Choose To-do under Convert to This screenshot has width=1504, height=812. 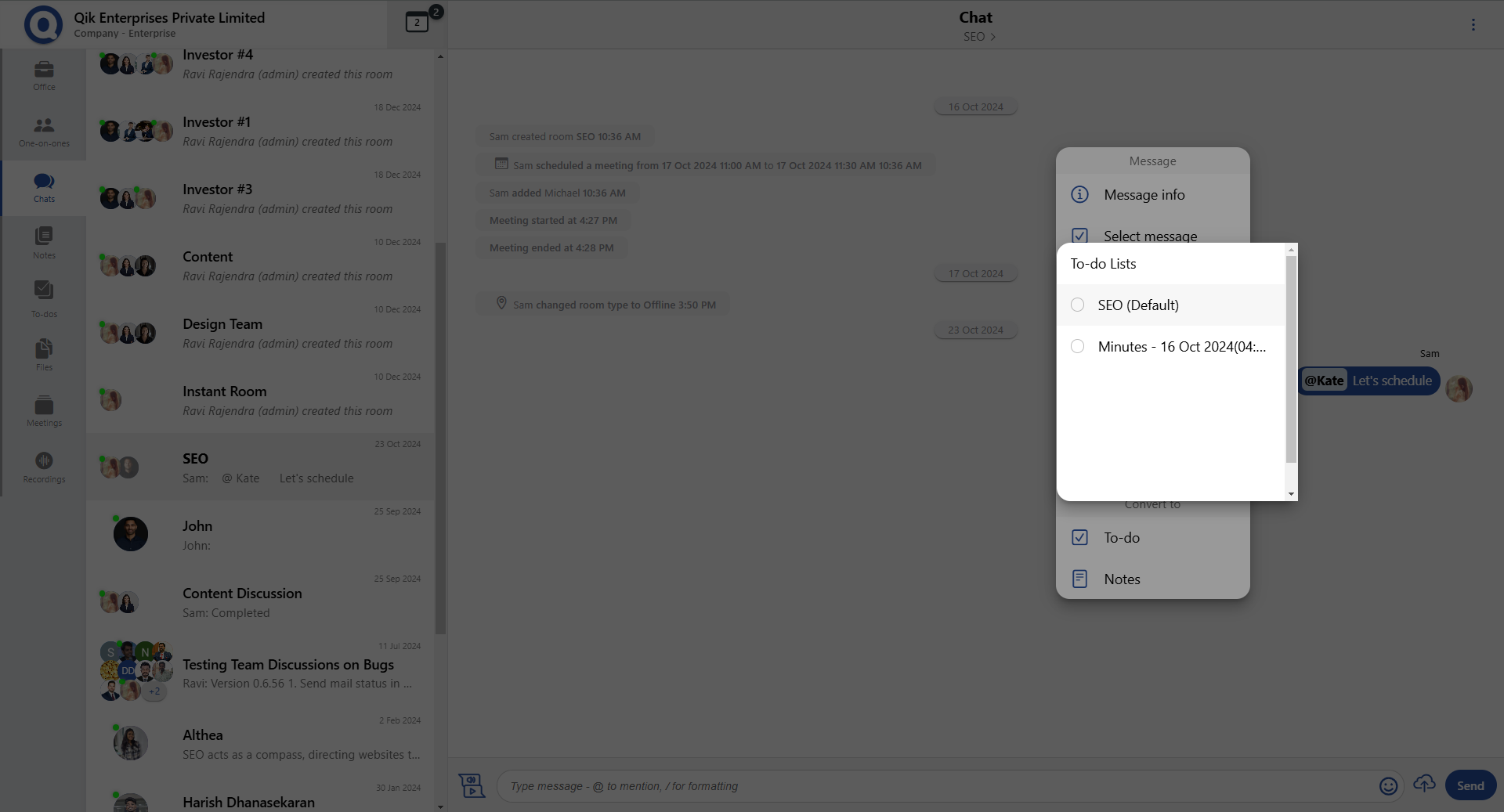[x=1153, y=538]
